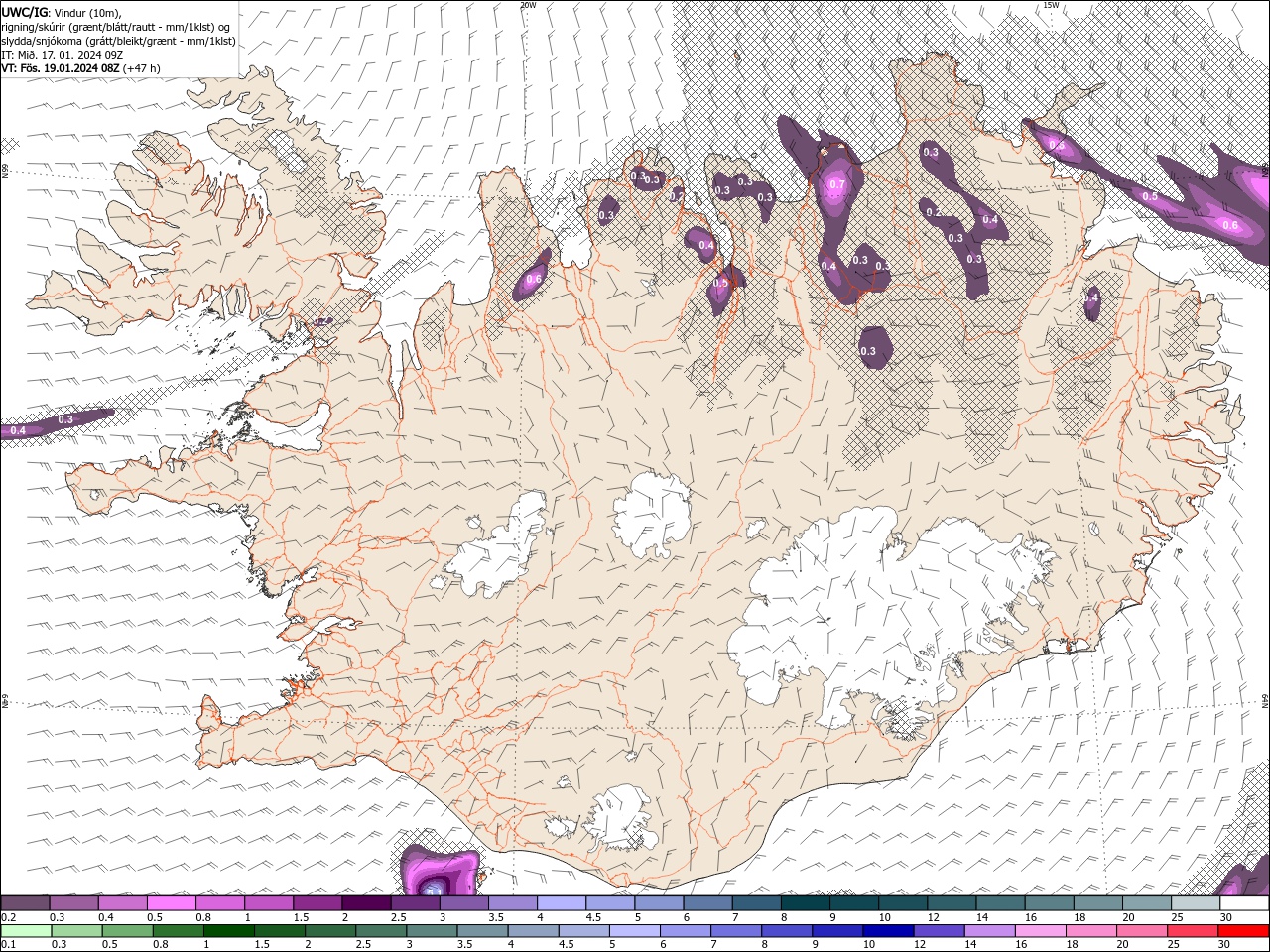This screenshot has height=952, width=1270.
Task: Select the '64N' latitude label on right edge
Action: click(1265, 701)
